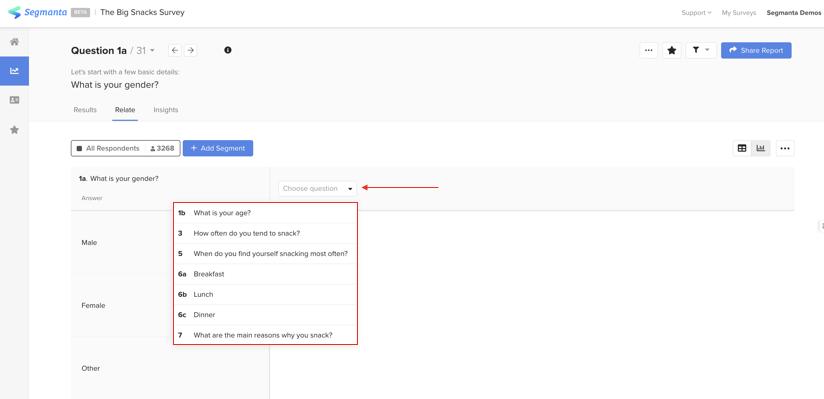Switch to table view icon

click(742, 149)
